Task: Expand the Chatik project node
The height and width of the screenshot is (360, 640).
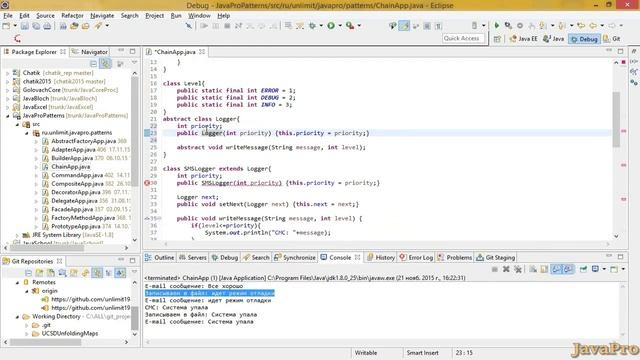Action: [x=7, y=73]
